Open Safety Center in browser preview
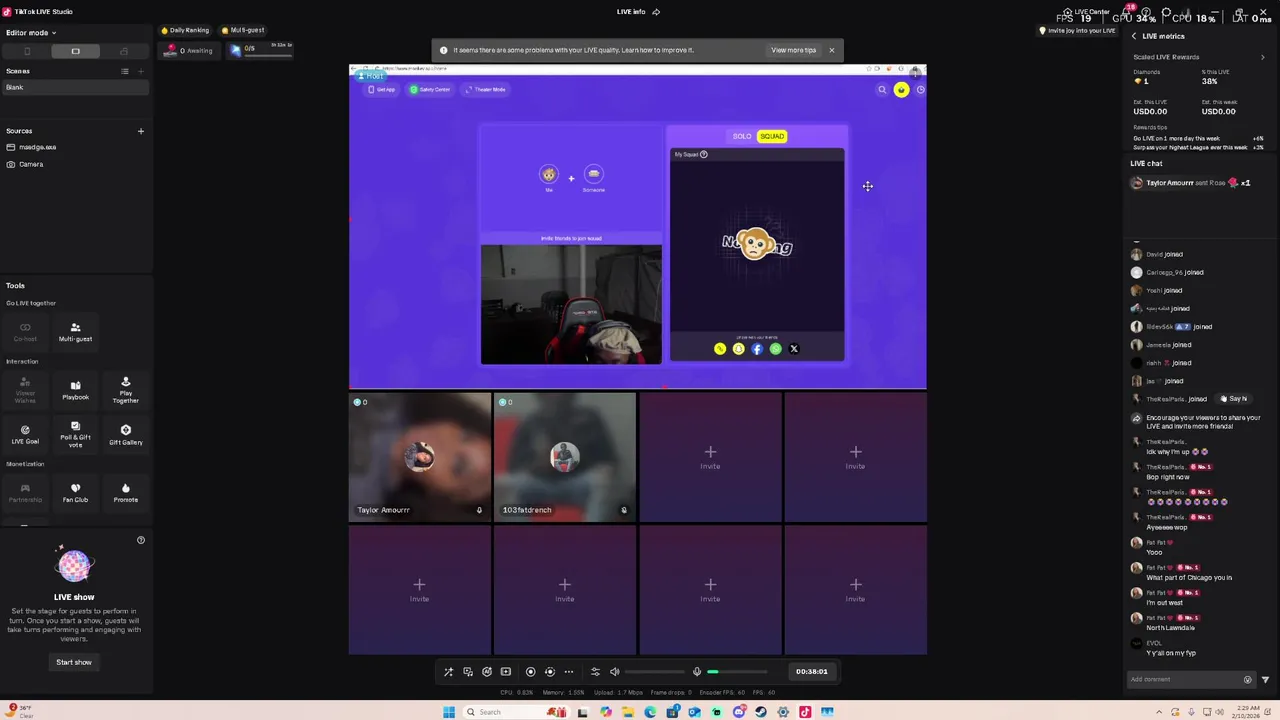1280x720 pixels. pos(430,90)
